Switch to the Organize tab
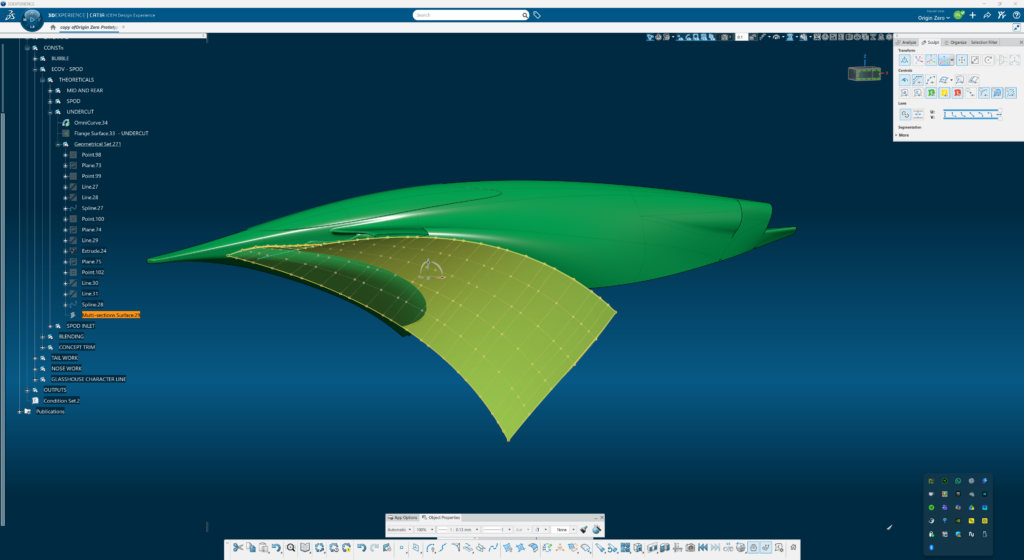 pos(956,42)
